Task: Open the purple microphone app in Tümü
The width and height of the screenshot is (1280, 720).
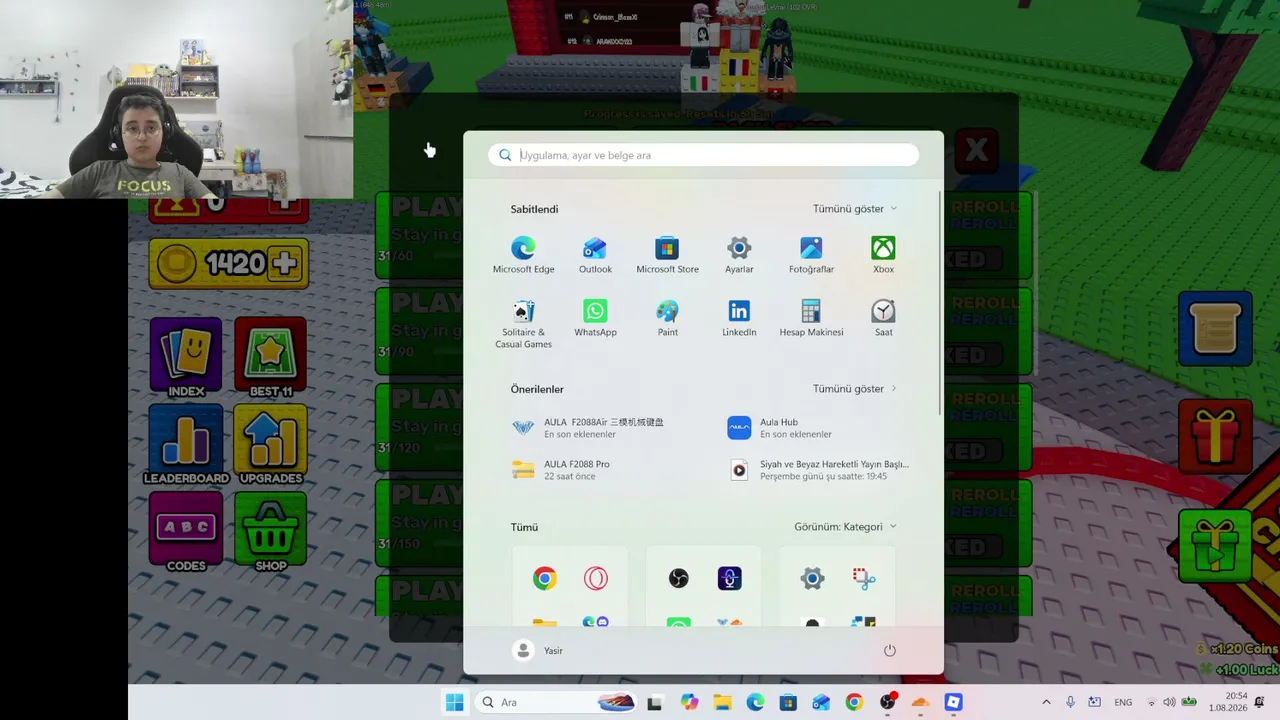Action: click(x=729, y=578)
